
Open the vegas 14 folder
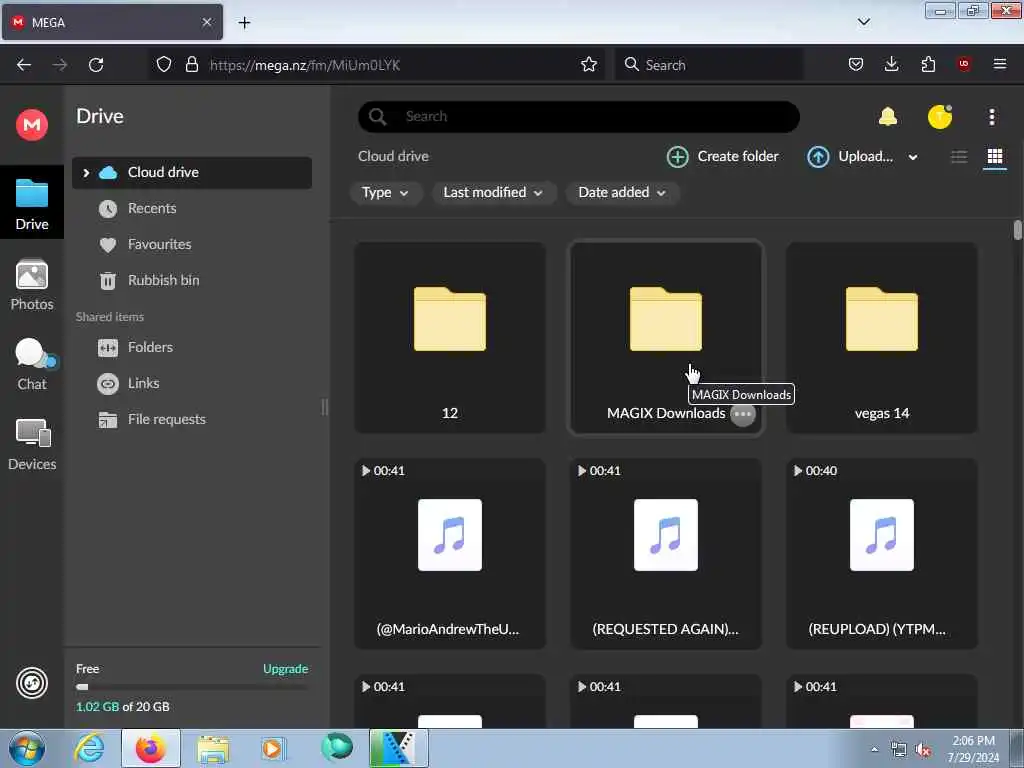coord(882,338)
